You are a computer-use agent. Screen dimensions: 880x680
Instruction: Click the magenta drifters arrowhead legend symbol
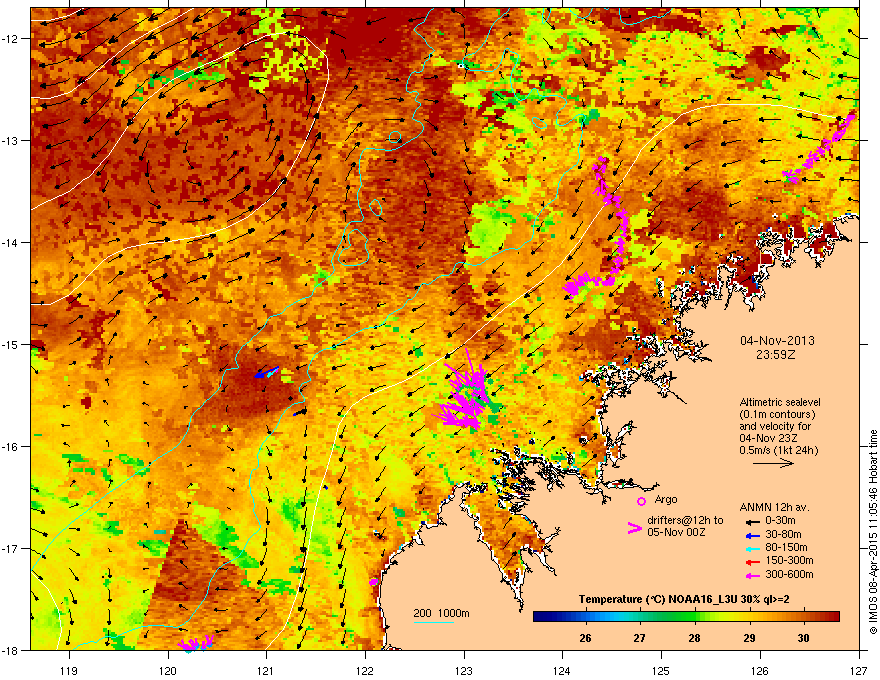point(634,527)
